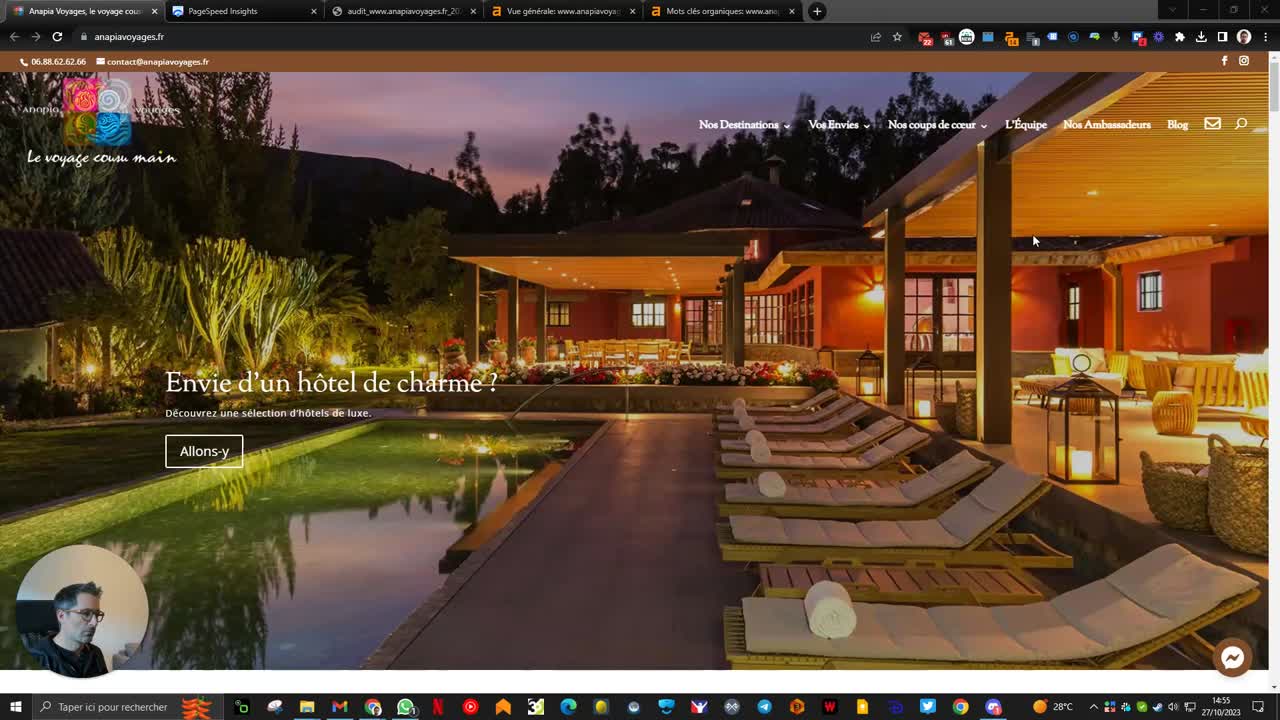
Task: Reload the page with the refresh icon
Action: pos(57,37)
